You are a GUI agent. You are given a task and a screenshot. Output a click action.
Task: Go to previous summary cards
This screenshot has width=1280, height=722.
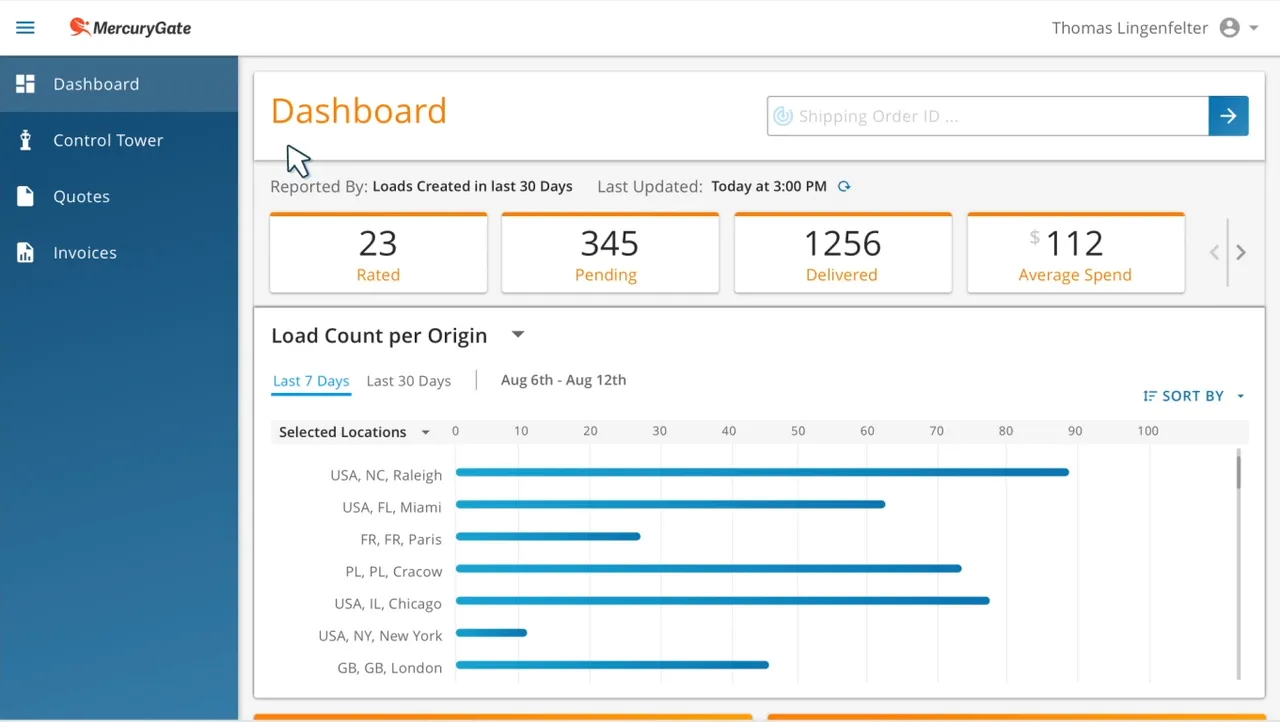[x=1214, y=253]
